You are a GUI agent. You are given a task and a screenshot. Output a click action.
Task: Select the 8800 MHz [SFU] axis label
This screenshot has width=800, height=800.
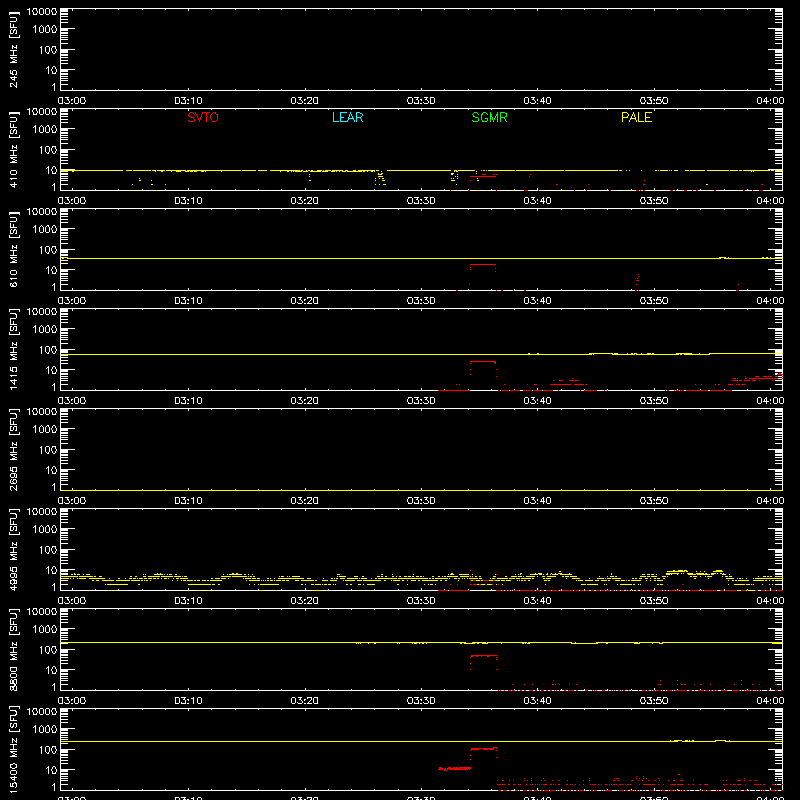pos(13,649)
